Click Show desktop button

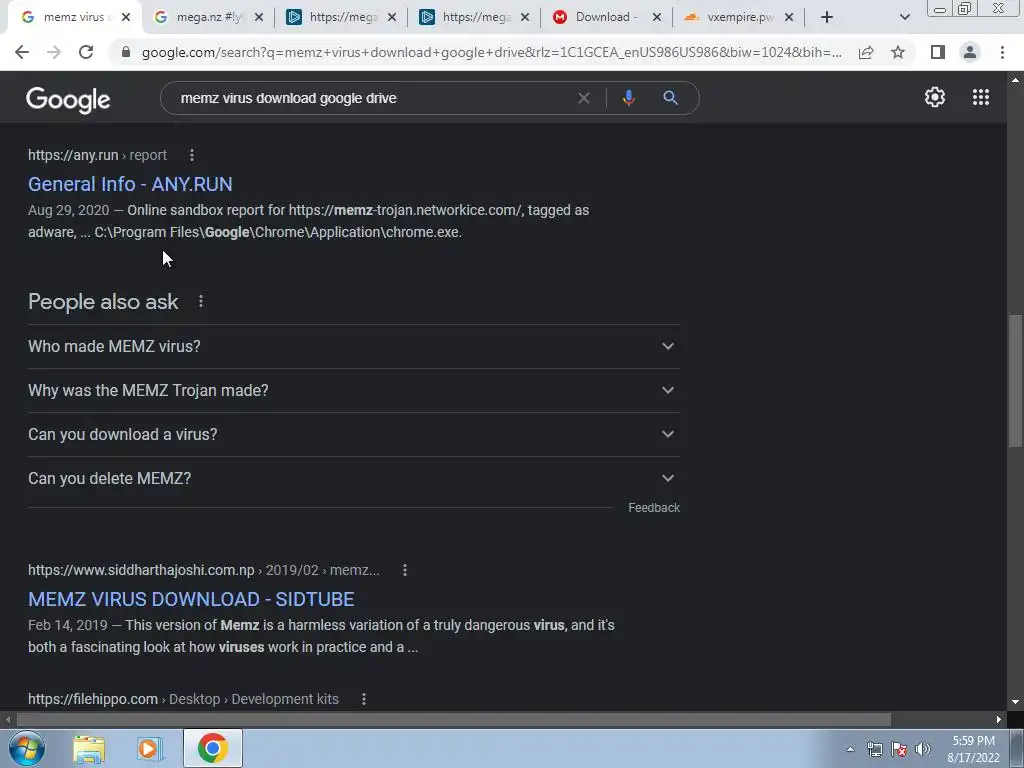click(x=1017, y=748)
